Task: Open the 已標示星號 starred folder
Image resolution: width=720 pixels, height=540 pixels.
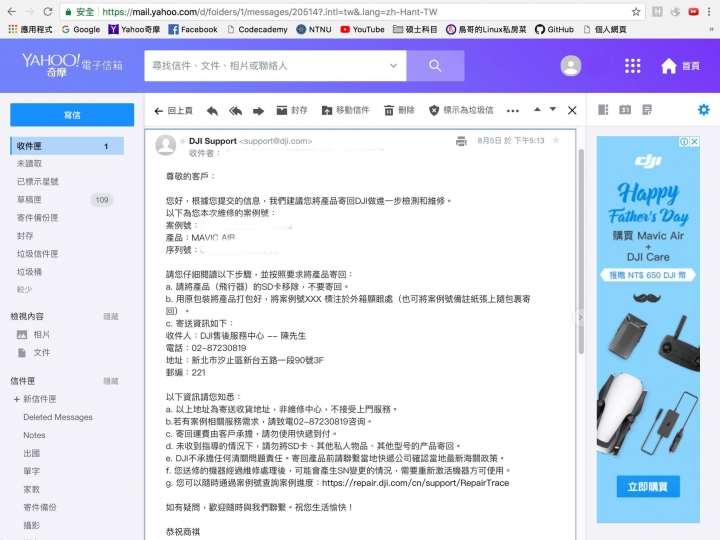Action: click(x=38, y=181)
